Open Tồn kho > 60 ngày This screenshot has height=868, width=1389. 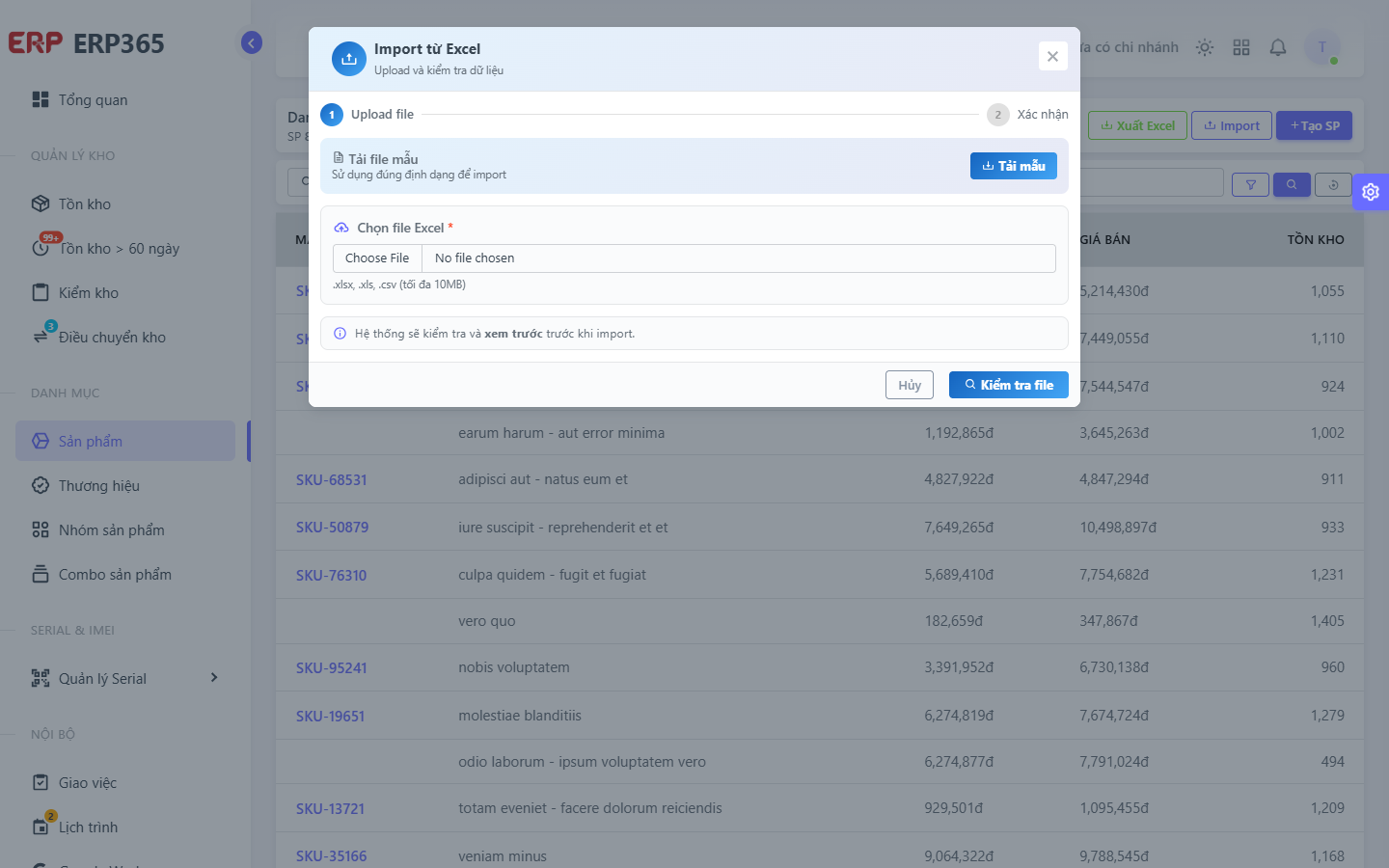(125, 249)
